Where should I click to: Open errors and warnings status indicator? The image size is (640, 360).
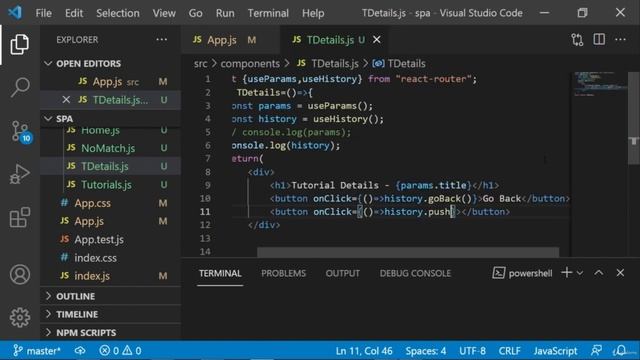click(x=120, y=351)
